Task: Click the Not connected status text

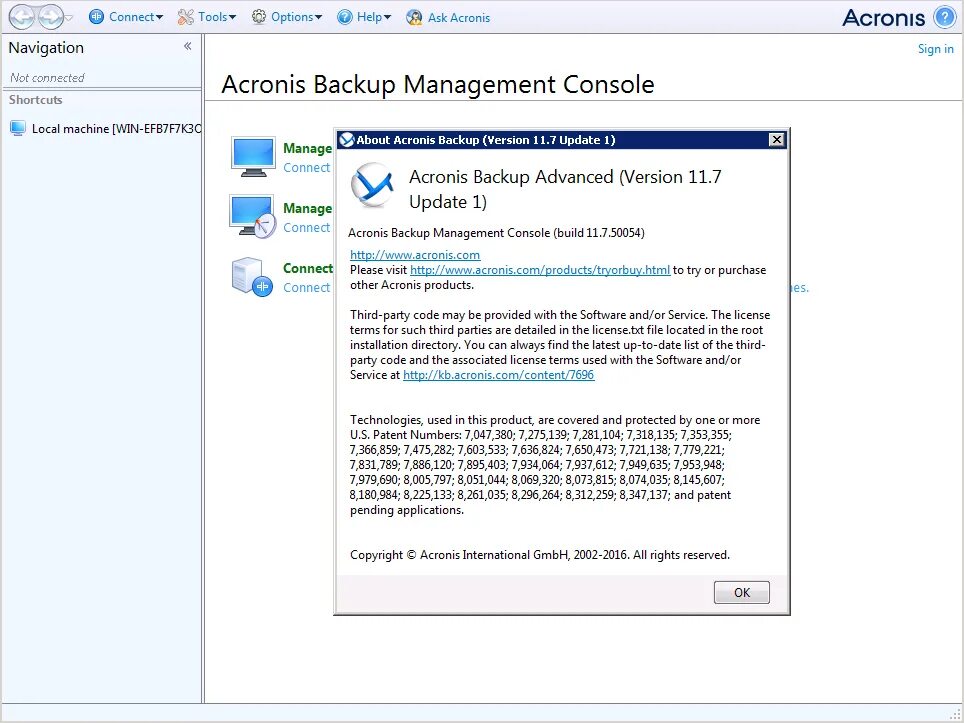Action: (x=47, y=77)
